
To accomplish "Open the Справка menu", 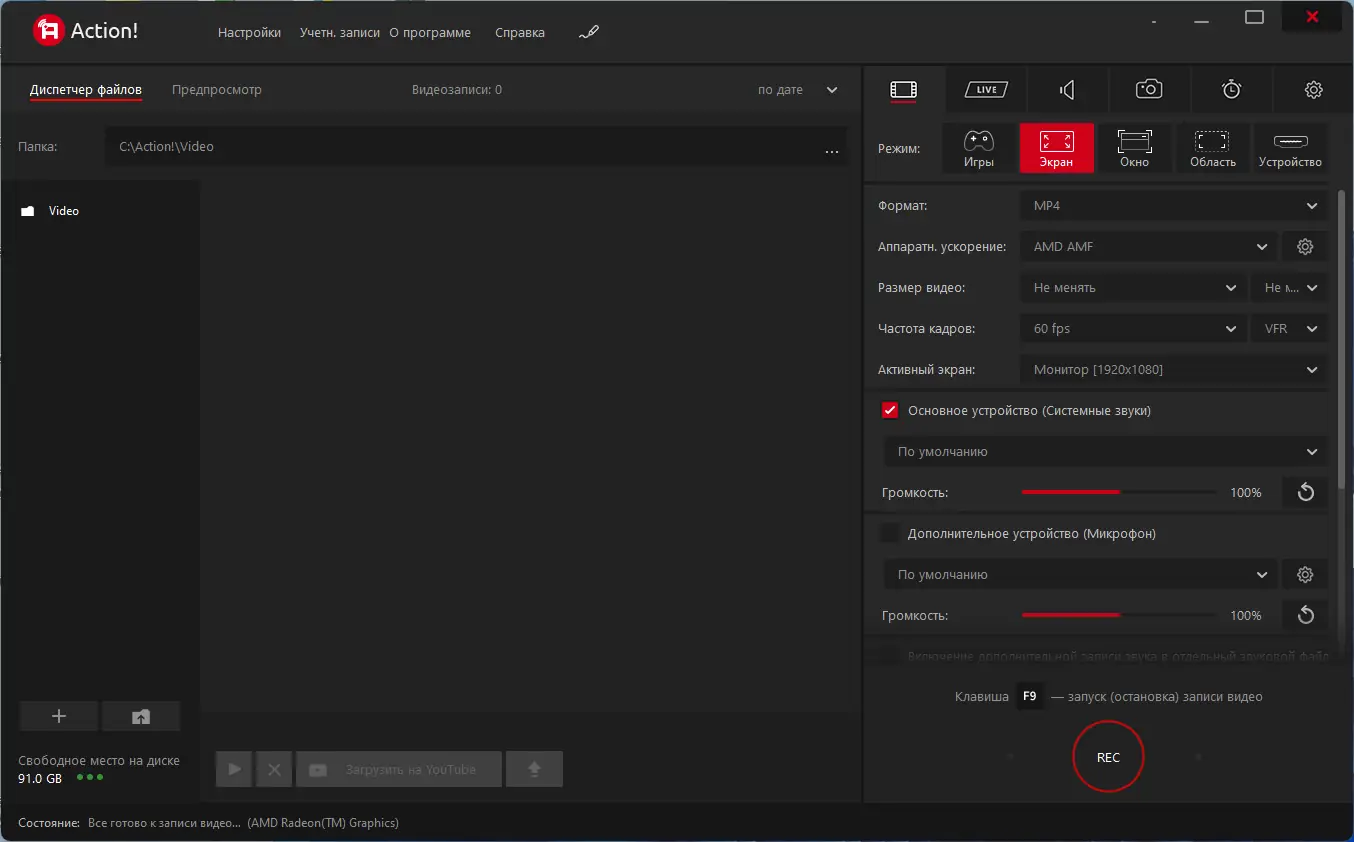I will [x=520, y=33].
